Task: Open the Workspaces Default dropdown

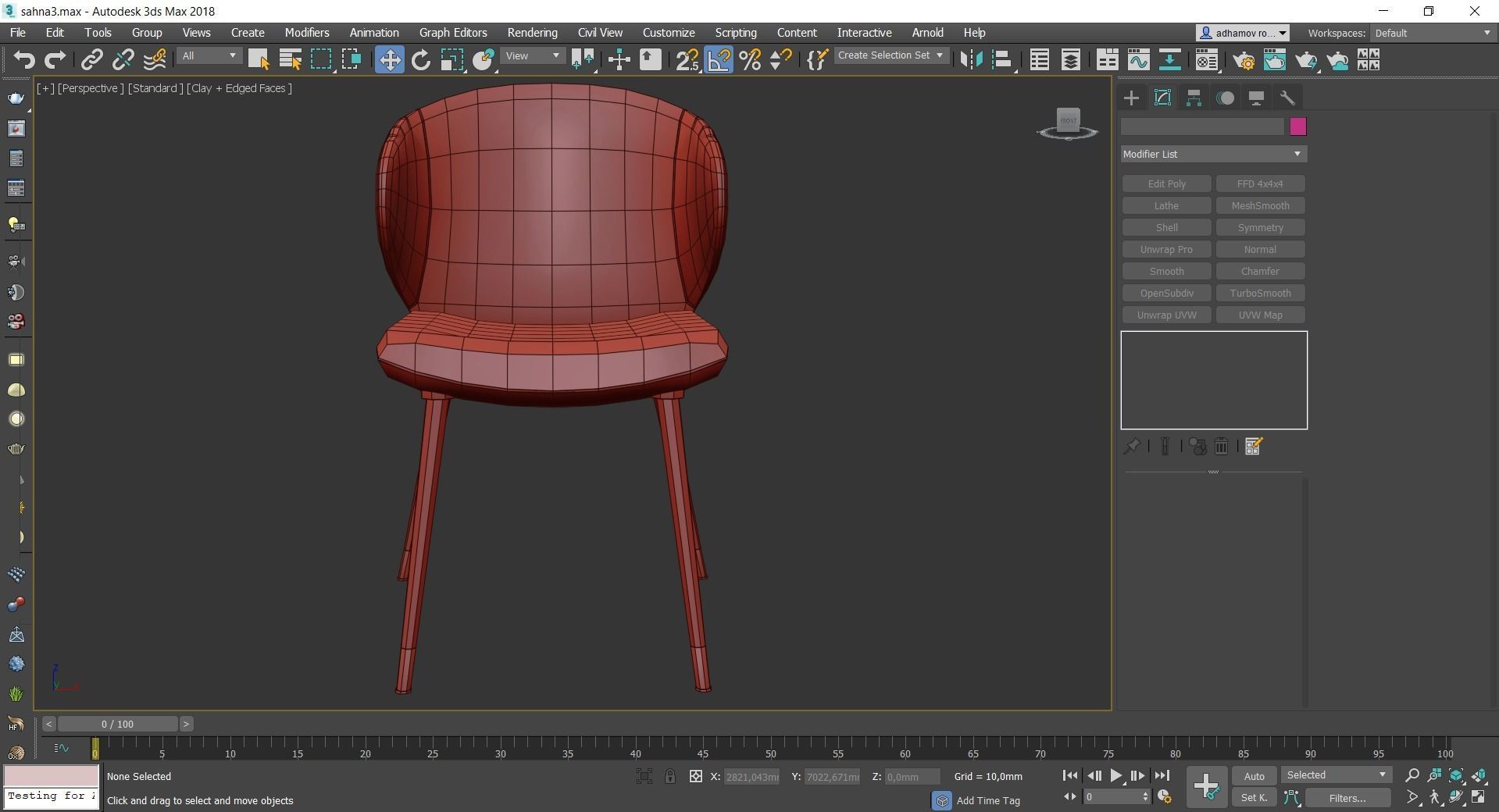Action: click(1433, 33)
